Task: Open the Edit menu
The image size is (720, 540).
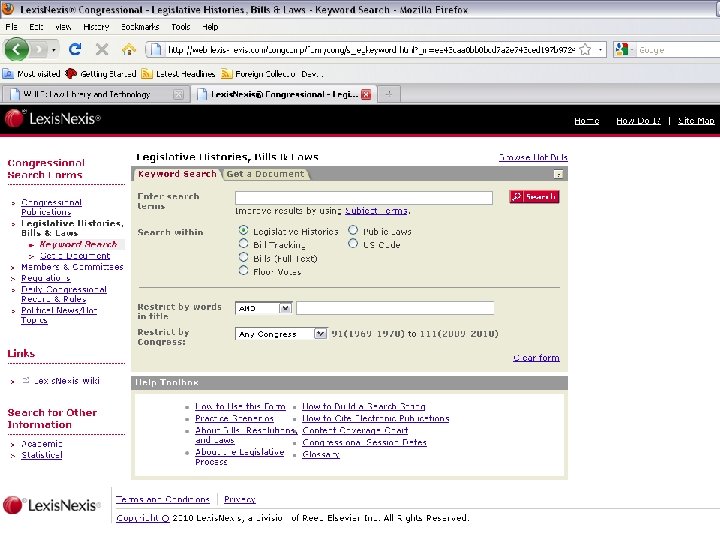Action: click(x=36, y=27)
